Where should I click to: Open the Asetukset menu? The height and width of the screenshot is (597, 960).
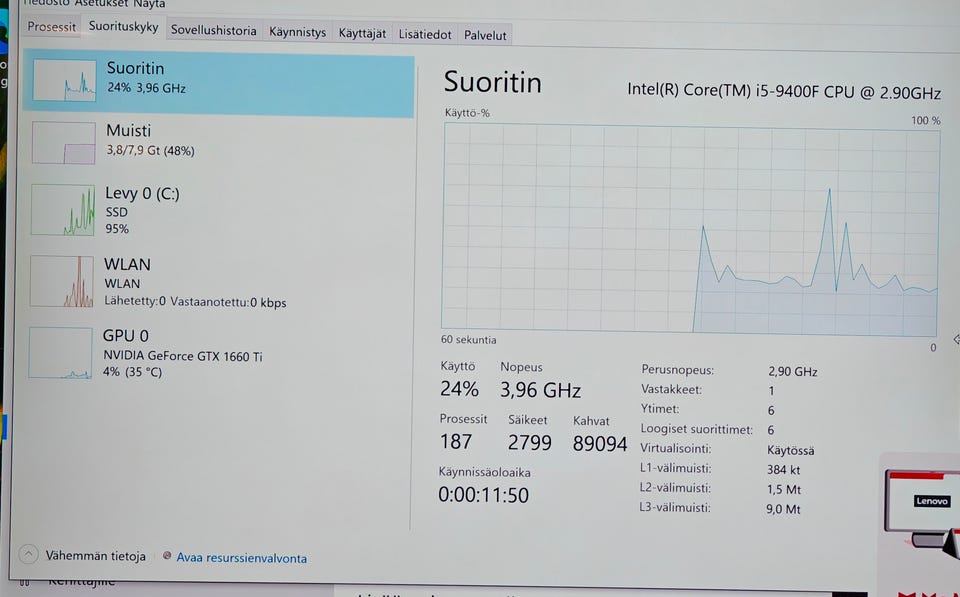(101, 4)
